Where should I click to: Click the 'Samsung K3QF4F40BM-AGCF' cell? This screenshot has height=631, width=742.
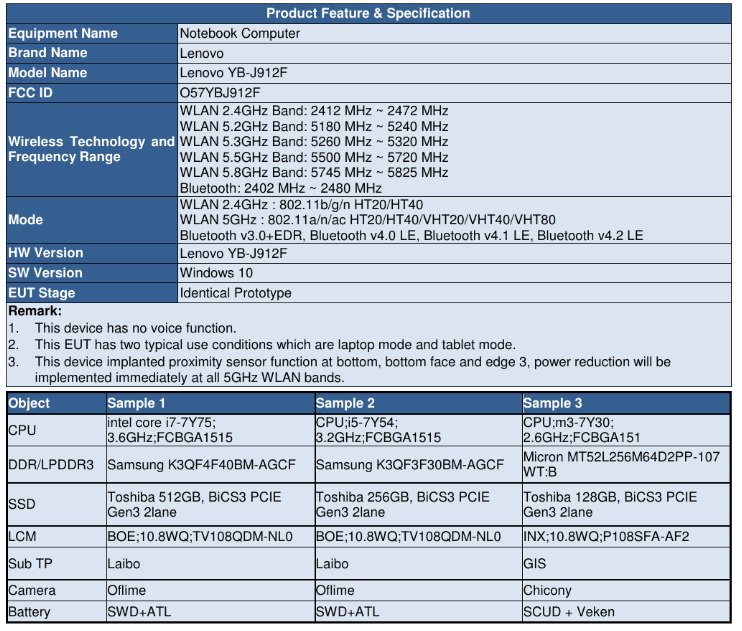point(211,465)
